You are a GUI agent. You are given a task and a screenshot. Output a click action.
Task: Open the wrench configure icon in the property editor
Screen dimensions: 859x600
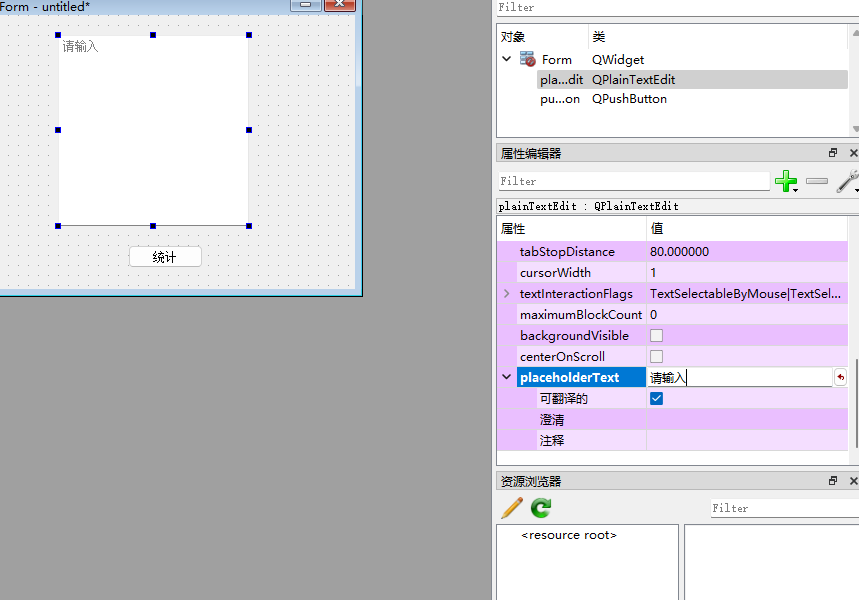coord(847,181)
